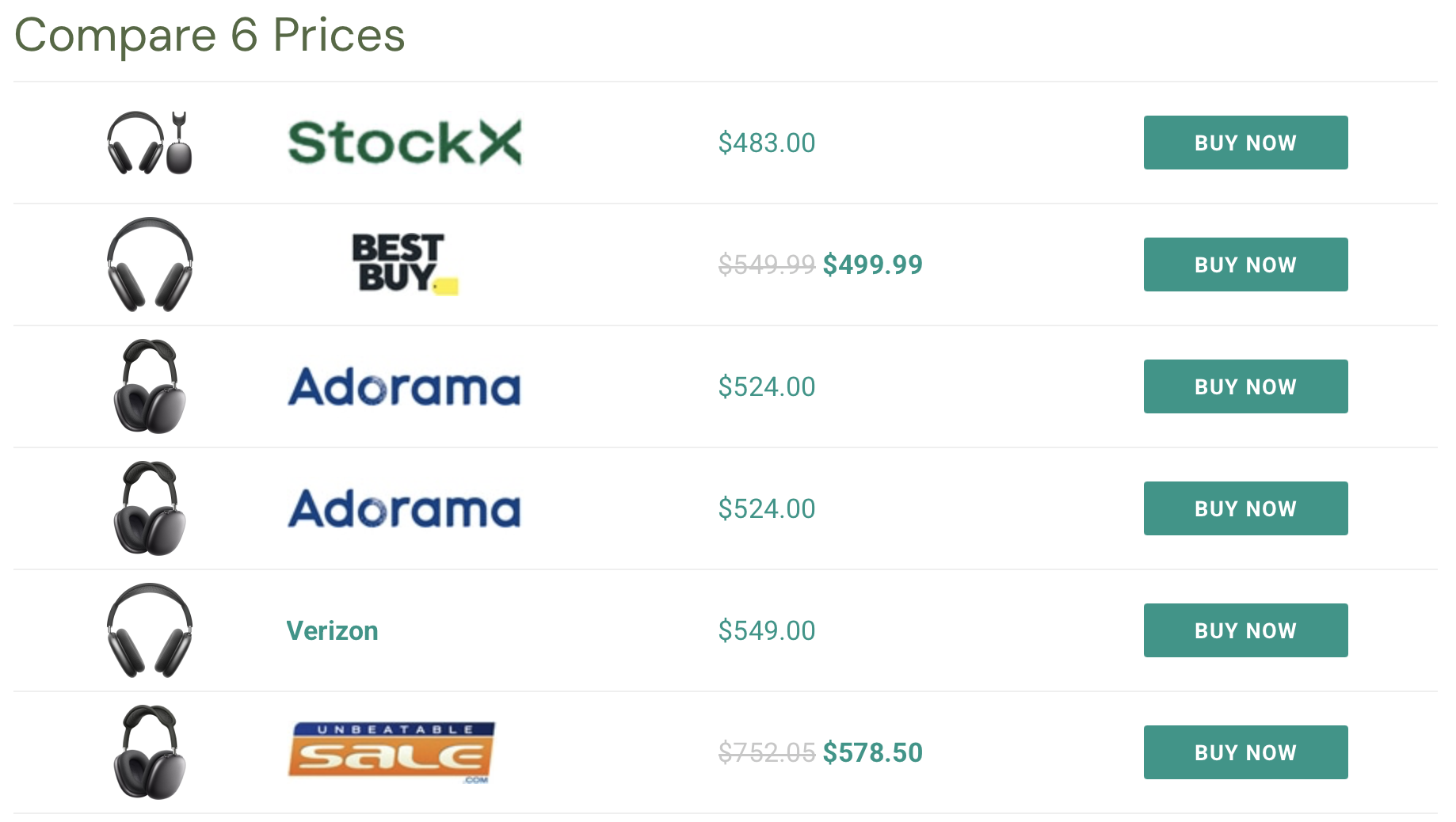1456x822 pixels.
Task: Buy now from Best Buy at $499.99
Action: coord(1245,264)
